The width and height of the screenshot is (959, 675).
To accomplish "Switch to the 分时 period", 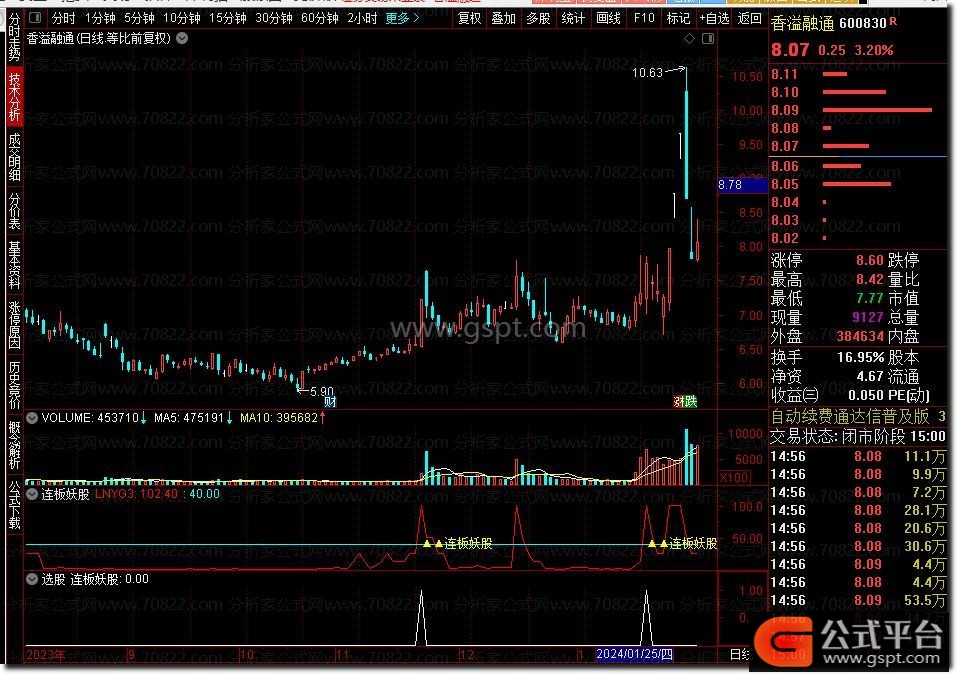I will [x=63, y=18].
